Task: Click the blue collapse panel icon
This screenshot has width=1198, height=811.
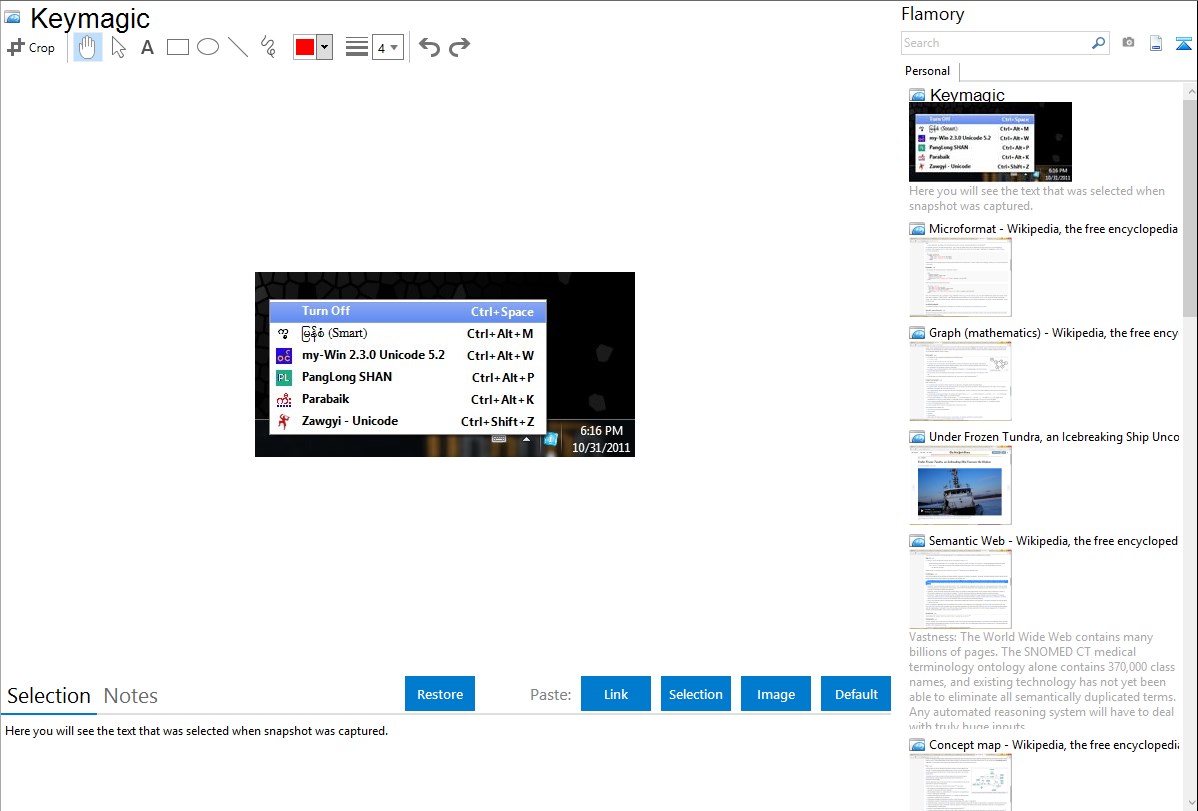Action: [1183, 43]
